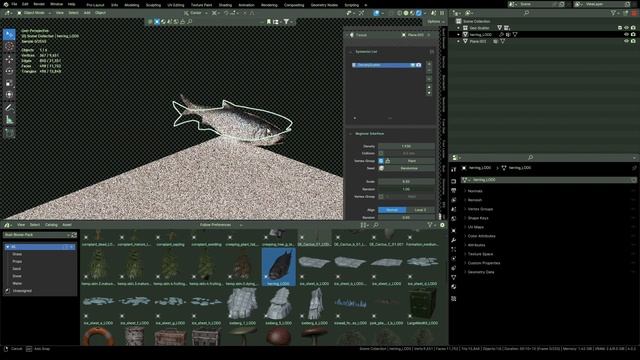The height and width of the screenshot is (360, 640).
Task: Click the bottom Random 0.00 slider
Action: (406, 218)
